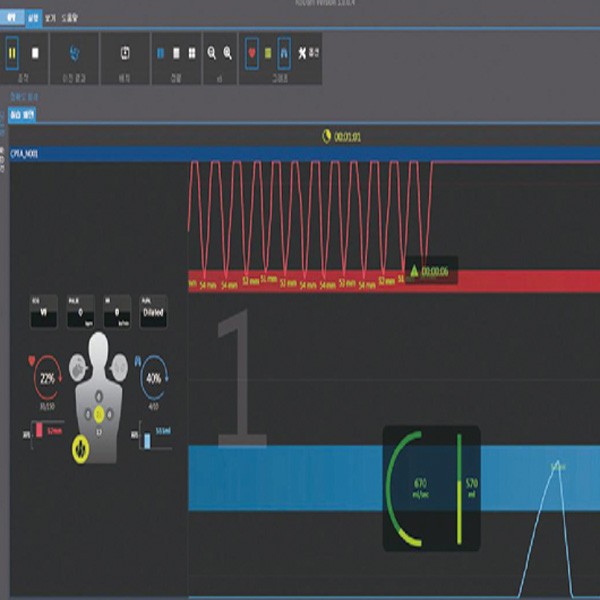The width and height of the screenshot is (600, 600).
Task: Toggle the red heart compression graph
Action: click(252, 51)
